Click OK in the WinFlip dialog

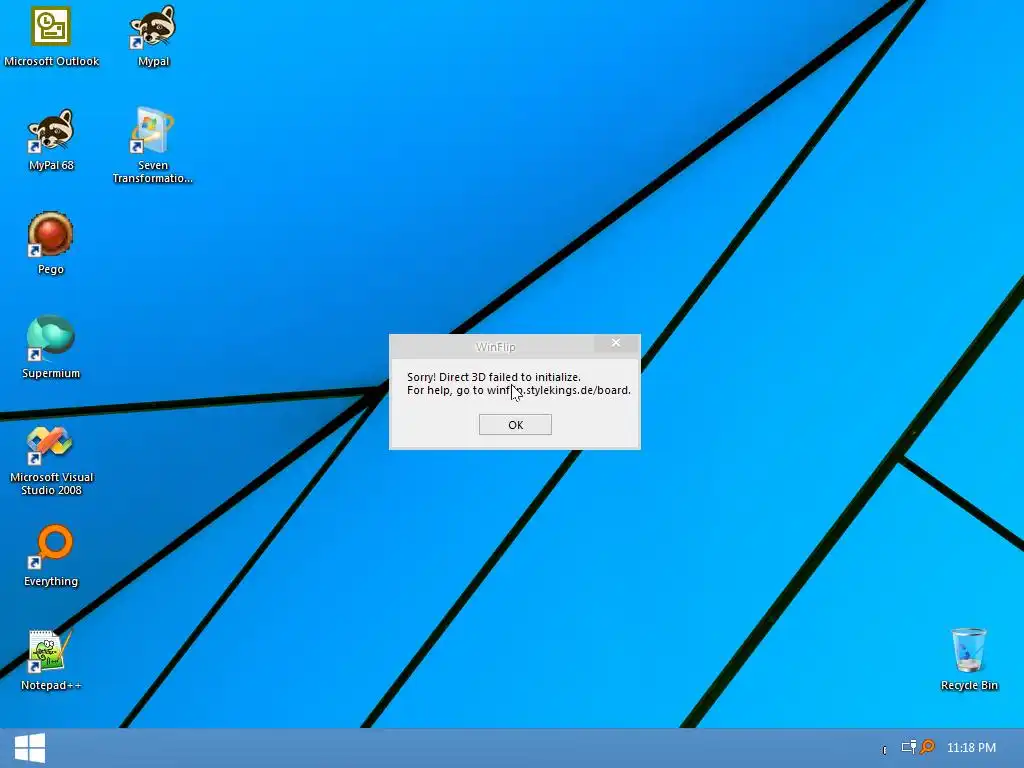click(x=515, y=424)
